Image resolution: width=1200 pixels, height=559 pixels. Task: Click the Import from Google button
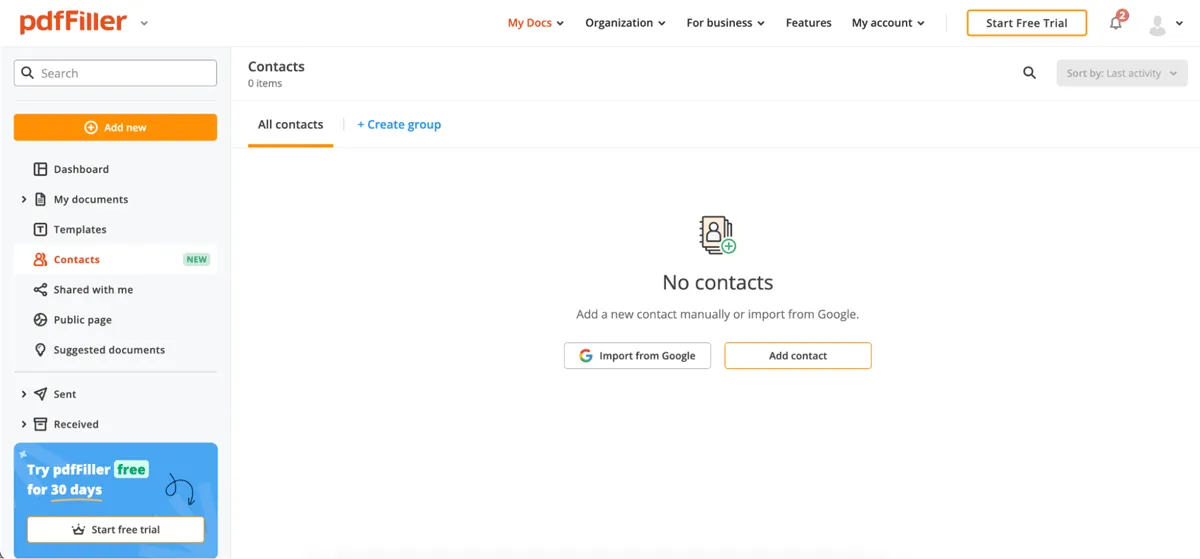[637, 355]
